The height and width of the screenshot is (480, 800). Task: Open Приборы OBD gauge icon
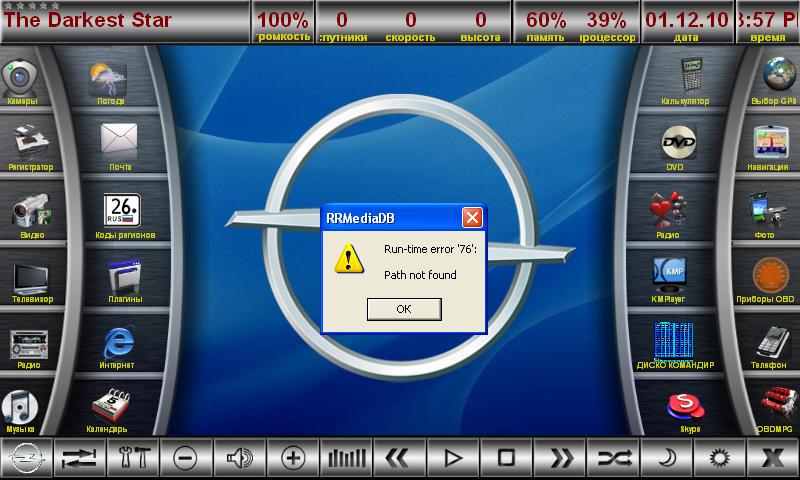pyautogui.click(x=770, y=275)
